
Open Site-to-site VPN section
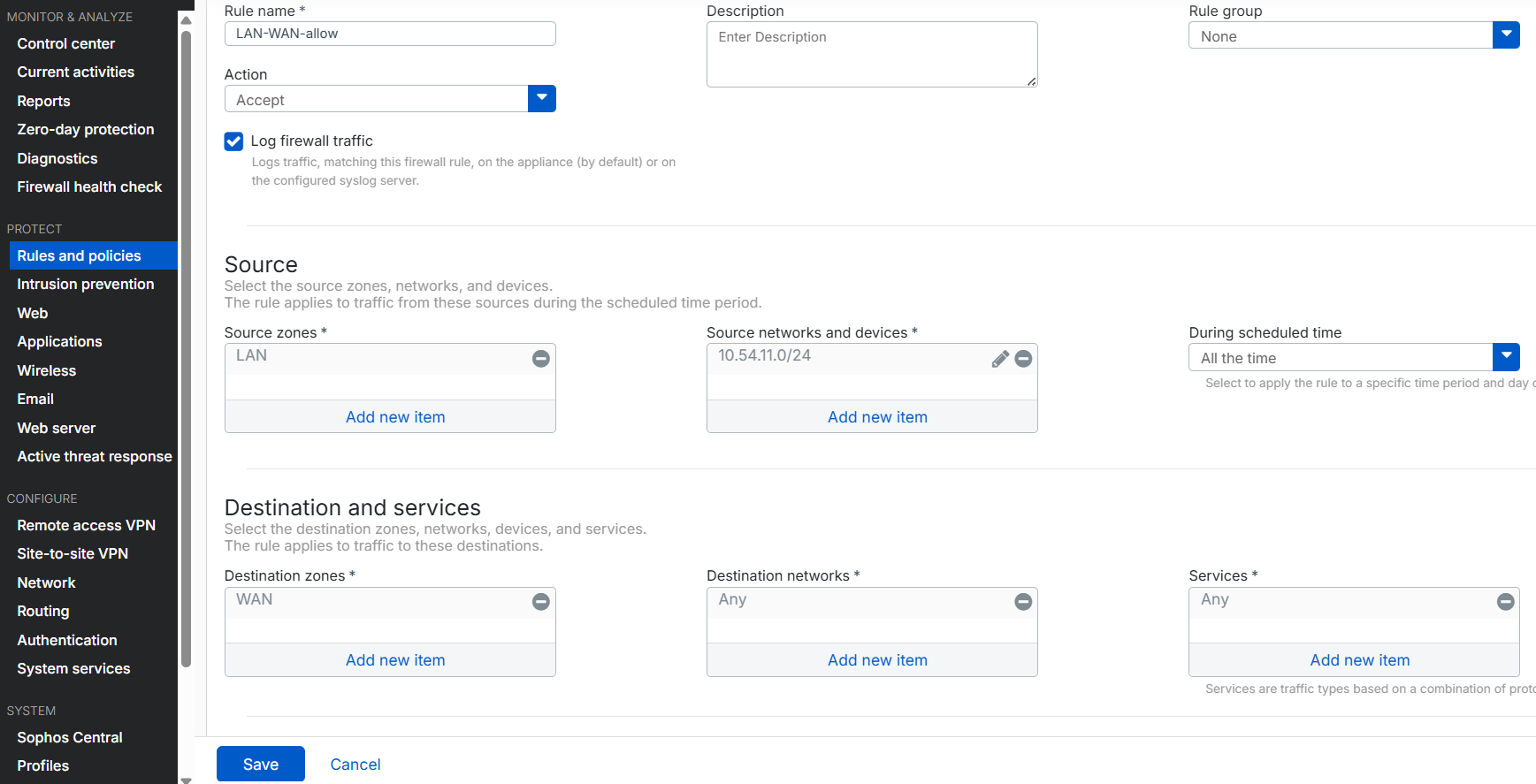73,554
